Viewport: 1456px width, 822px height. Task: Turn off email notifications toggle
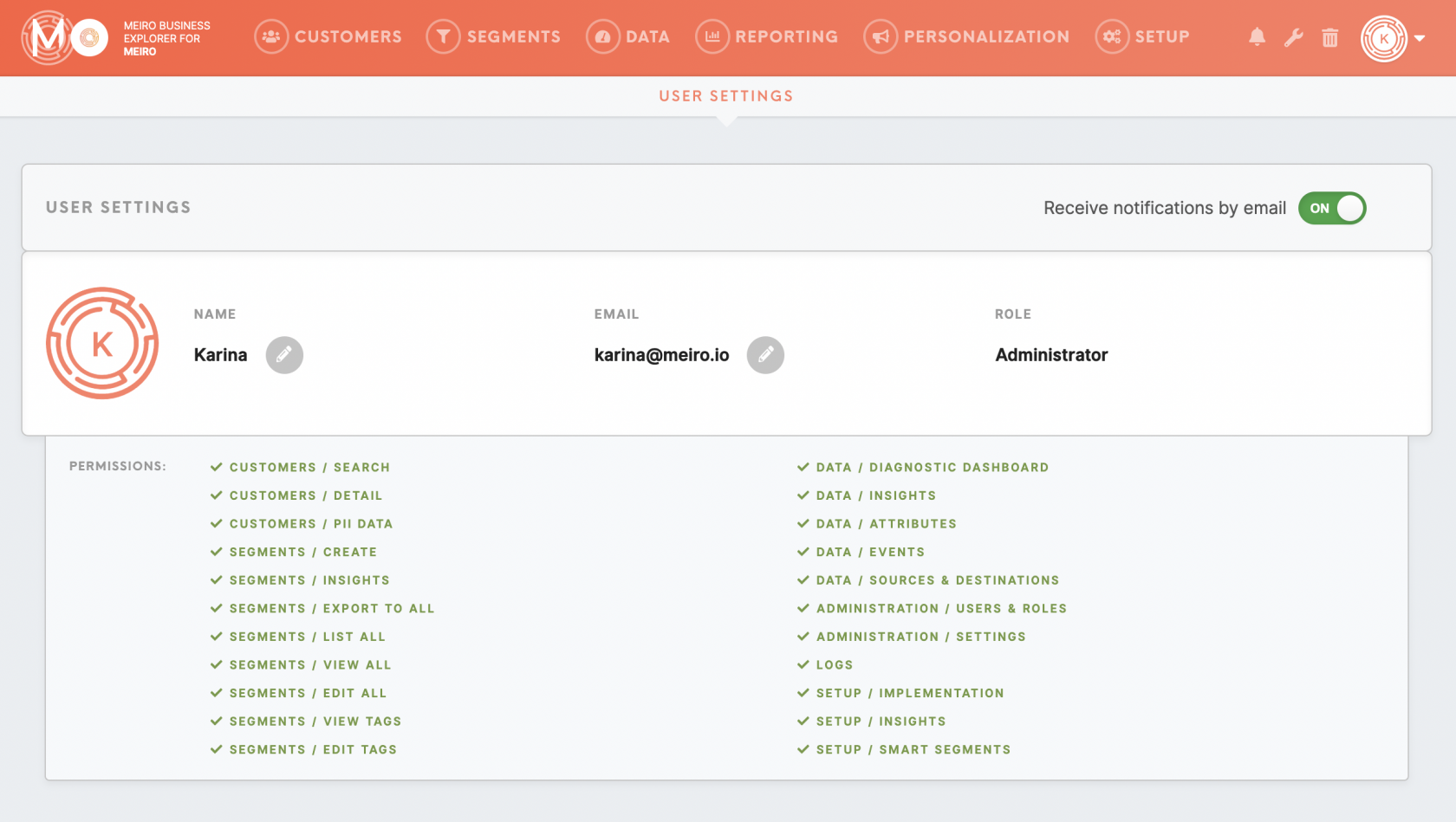(1332, 208)
